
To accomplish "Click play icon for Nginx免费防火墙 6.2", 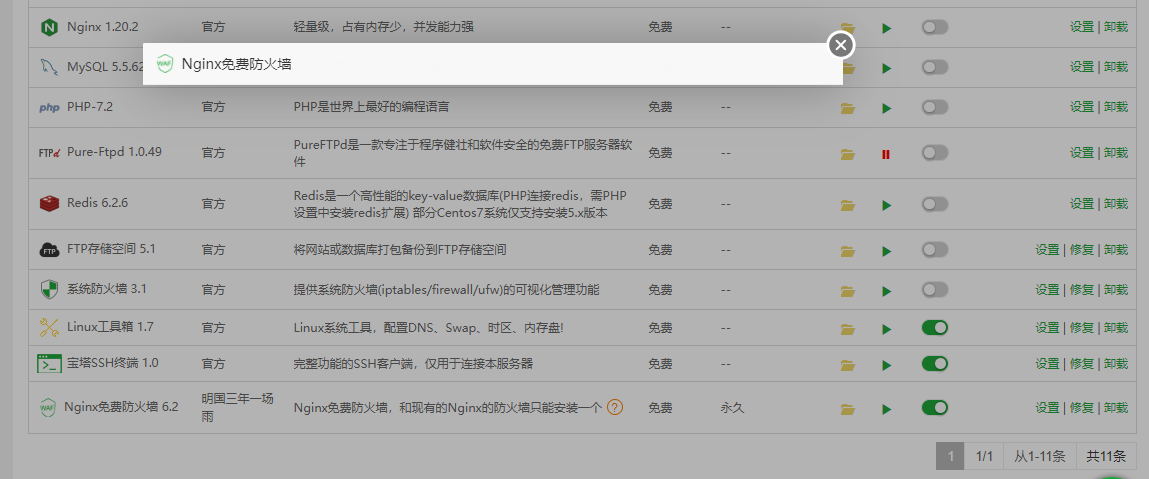I will point(887,409).
